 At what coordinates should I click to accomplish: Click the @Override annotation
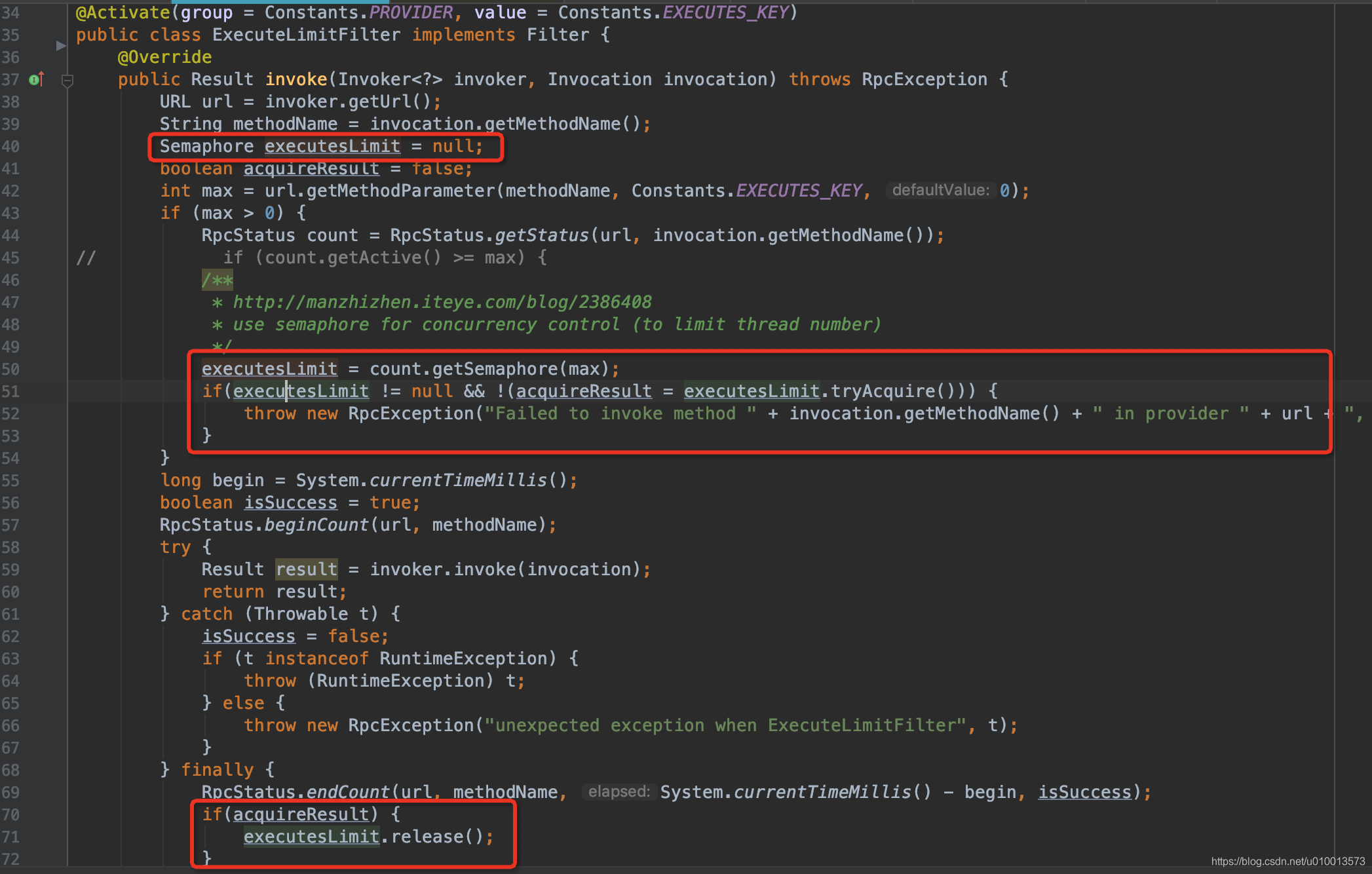point(164,57)
